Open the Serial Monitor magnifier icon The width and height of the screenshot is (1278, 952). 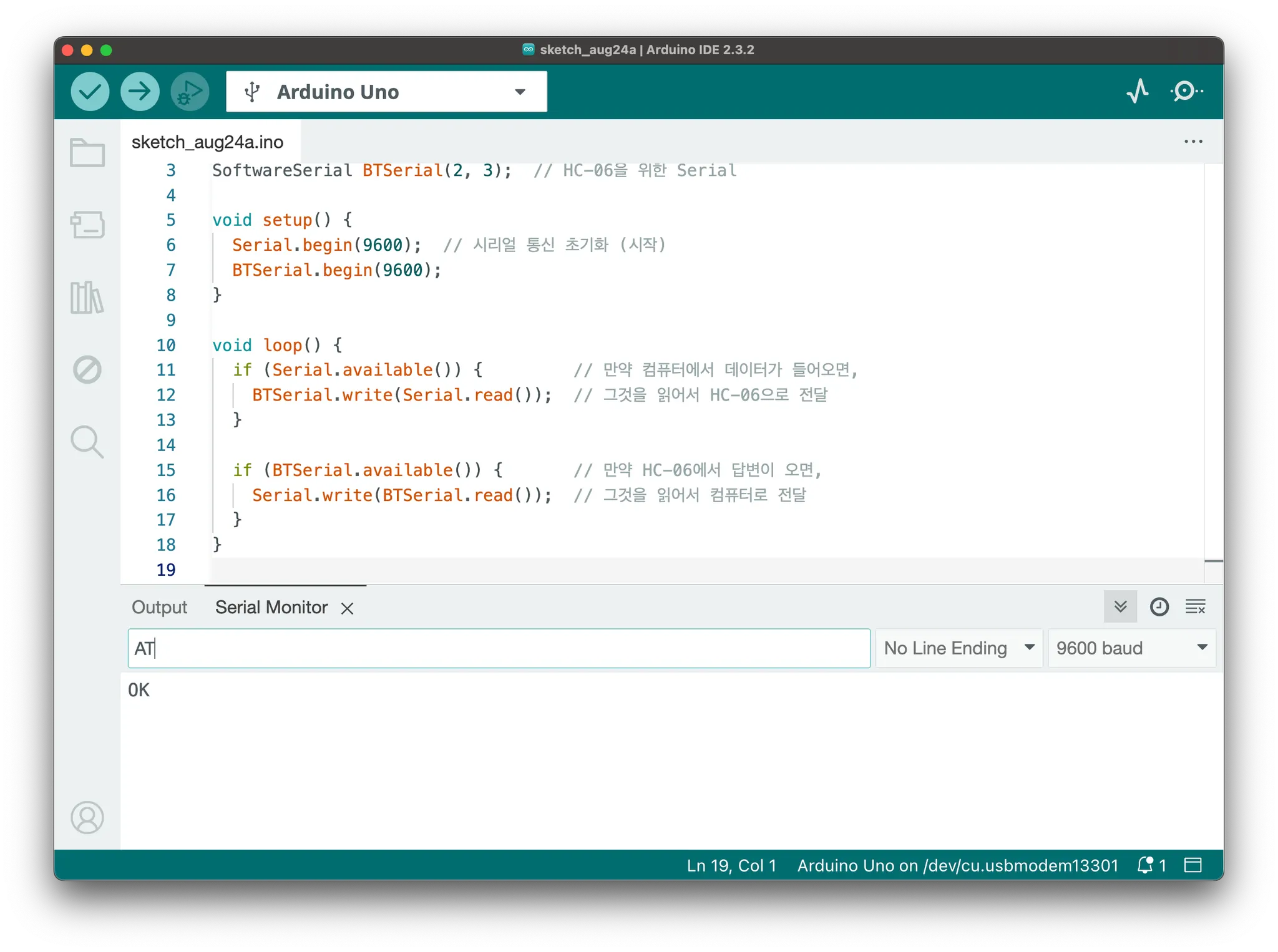(x=1186, y=91)
